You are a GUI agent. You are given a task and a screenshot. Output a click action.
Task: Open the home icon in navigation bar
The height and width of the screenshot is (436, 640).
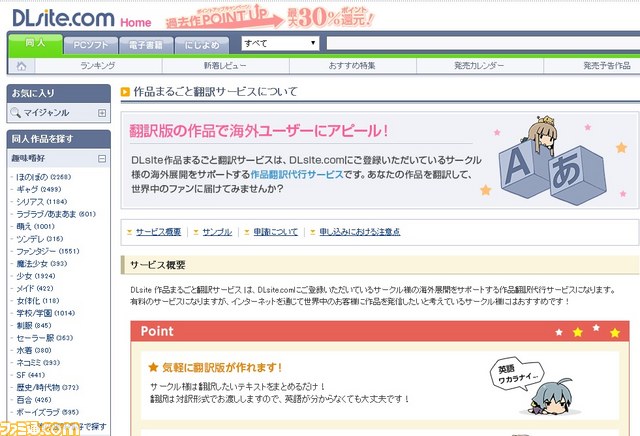[x=21, y=66]
